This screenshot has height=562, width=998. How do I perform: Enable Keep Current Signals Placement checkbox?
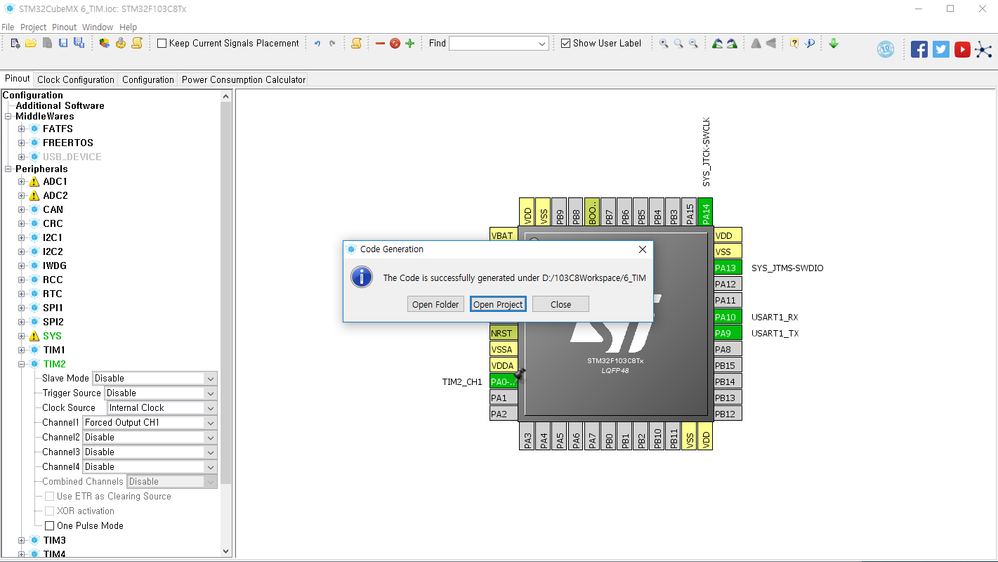[162, 43]
